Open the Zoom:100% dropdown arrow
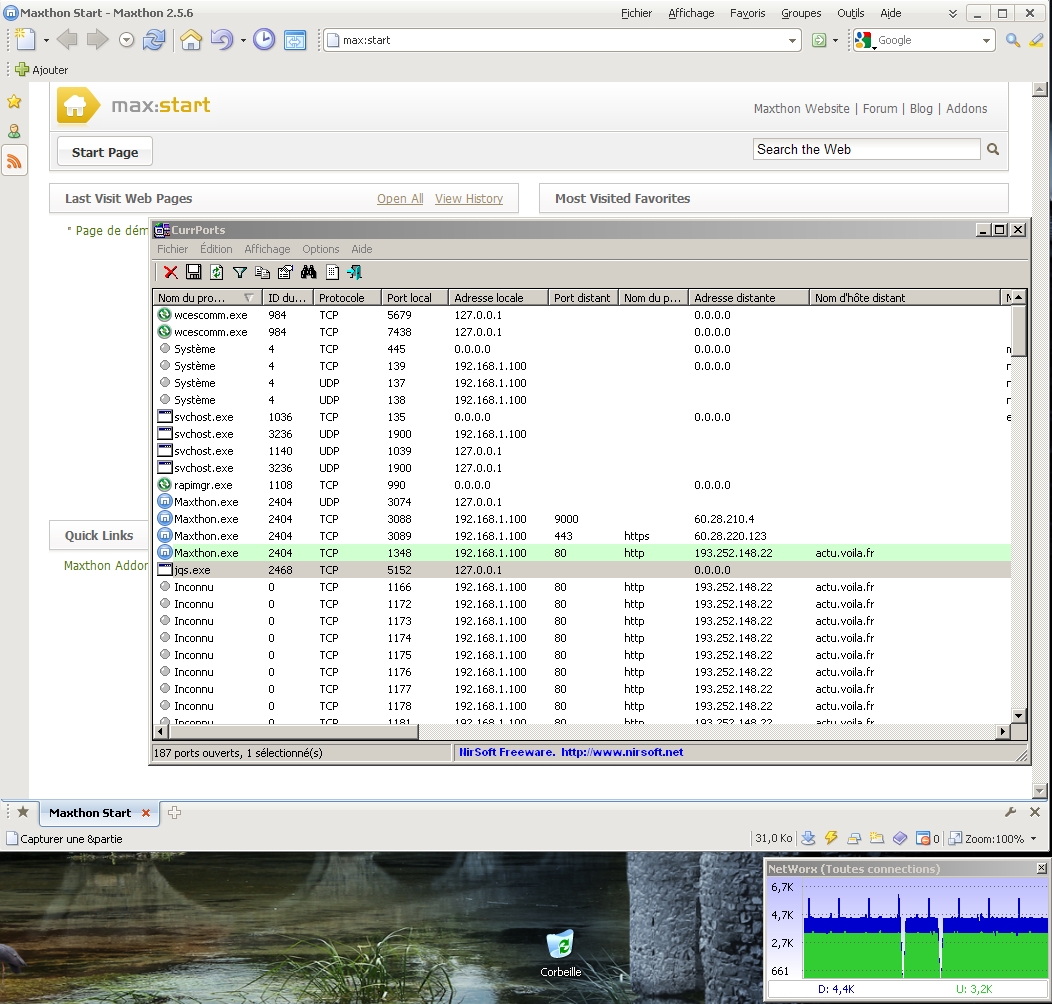This screenshot has width=1052, height=1004. [x=1033, y=838]
